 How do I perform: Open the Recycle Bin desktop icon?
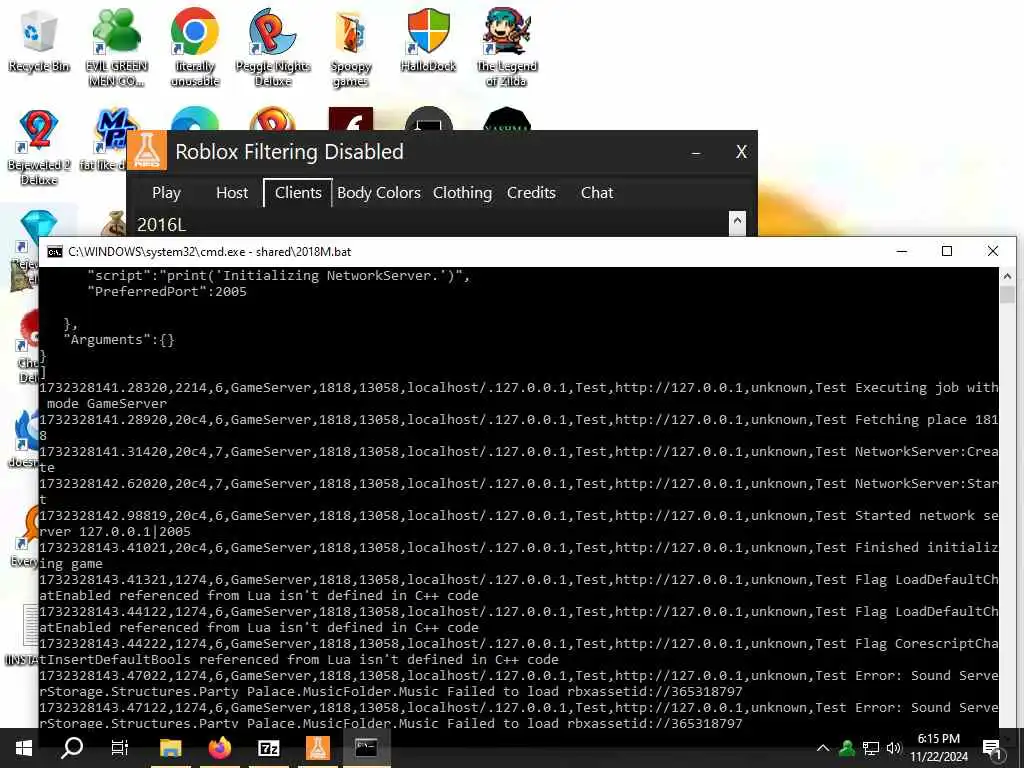39,40
